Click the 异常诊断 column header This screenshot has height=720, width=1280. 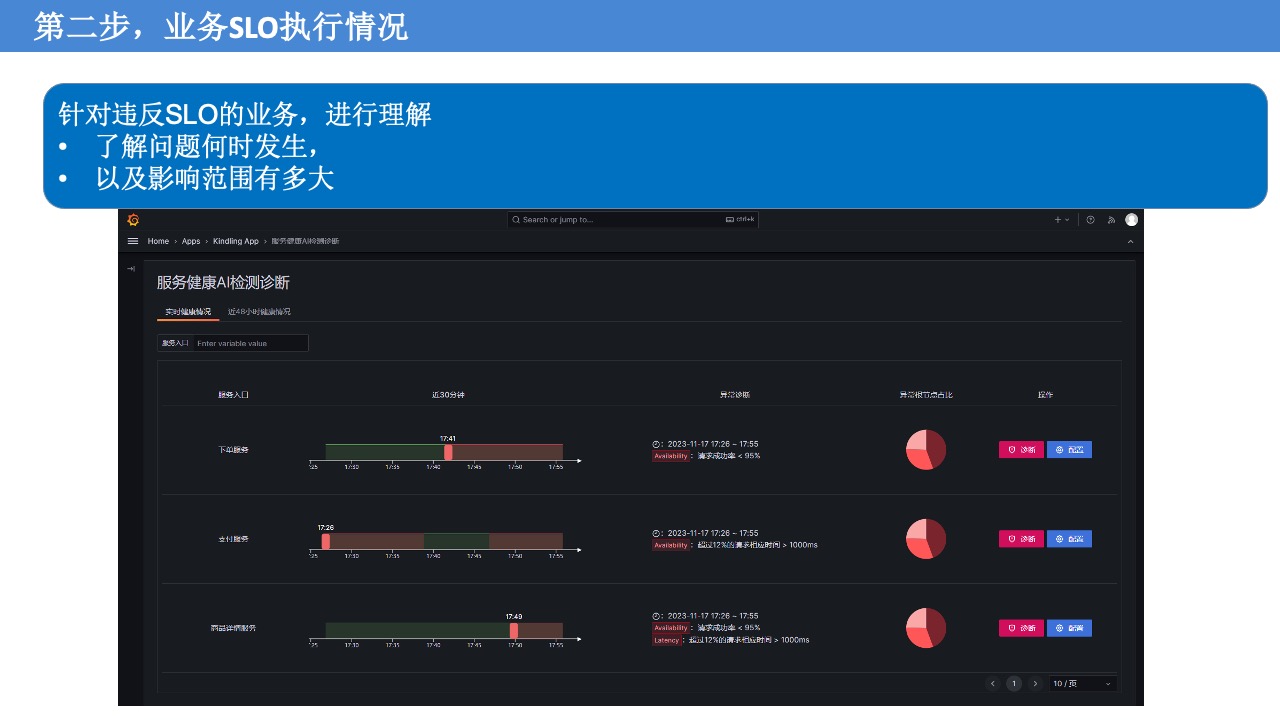[x=735, y=395]
